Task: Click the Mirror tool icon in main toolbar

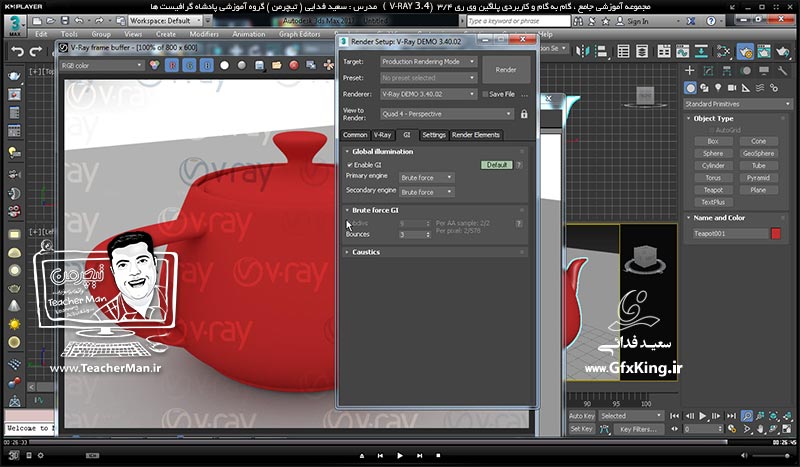Action: 582,51
